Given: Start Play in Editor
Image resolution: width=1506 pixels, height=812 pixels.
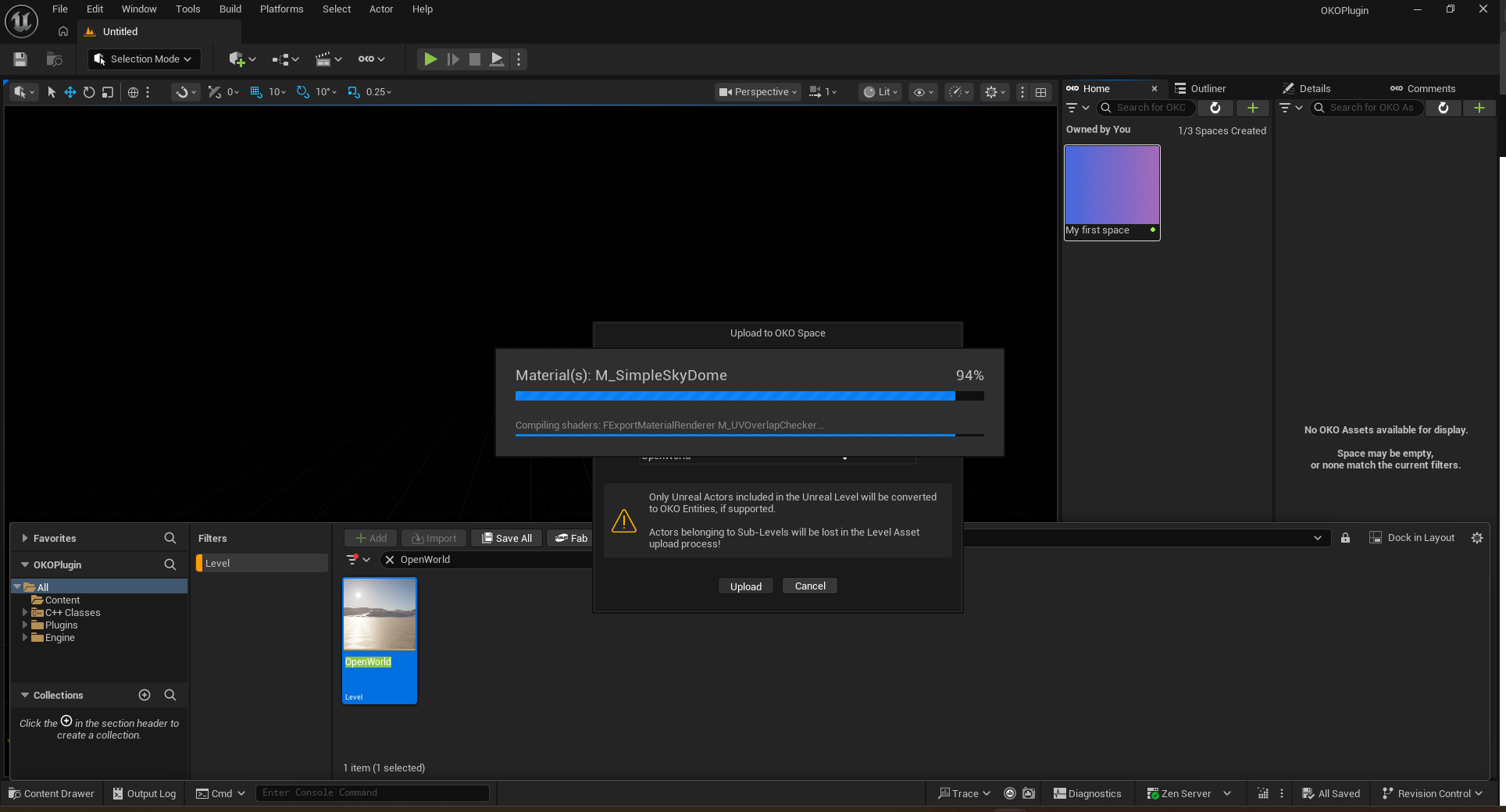Looking at the screenshot, I should [x=430, y=59].
